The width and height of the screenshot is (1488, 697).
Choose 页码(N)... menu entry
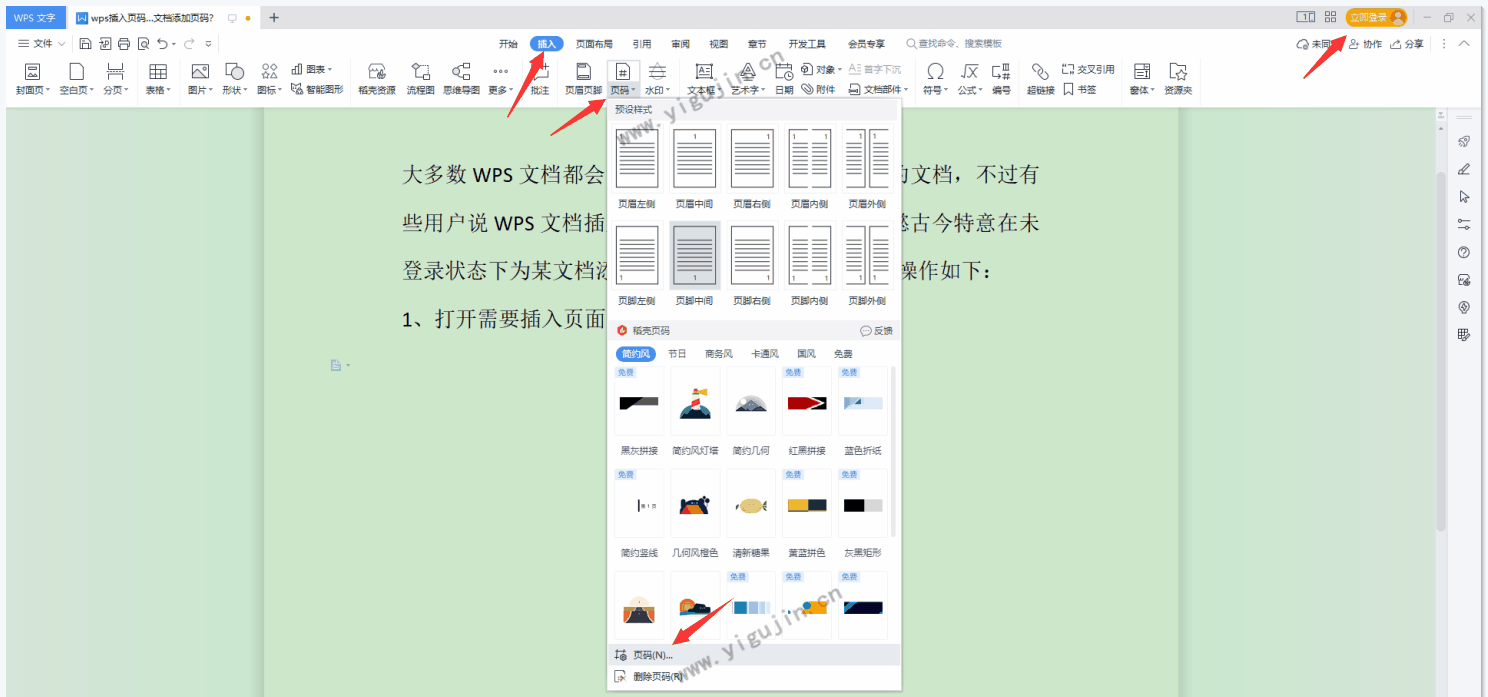(754, 655)
